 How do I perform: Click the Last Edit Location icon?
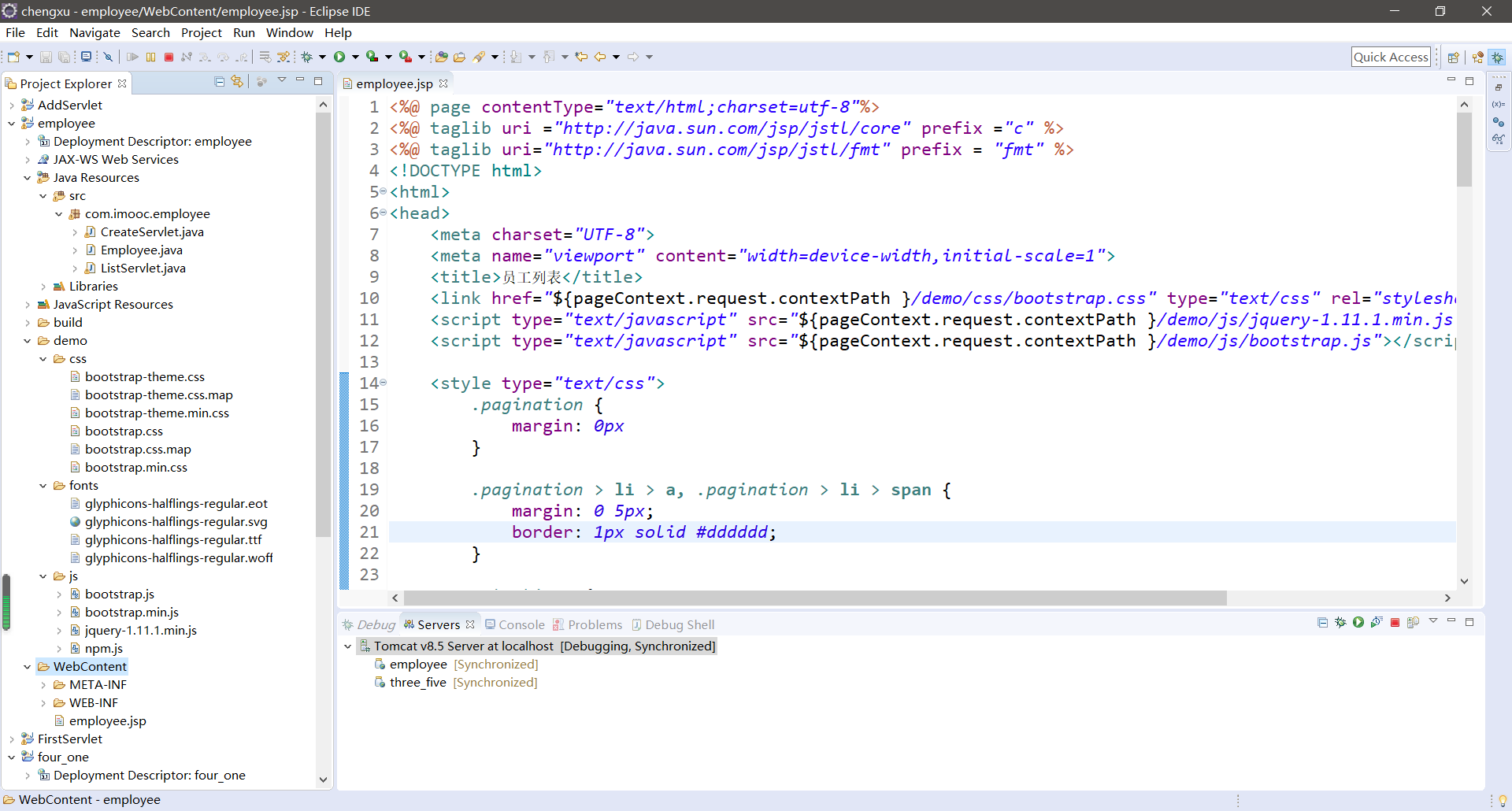581,57
